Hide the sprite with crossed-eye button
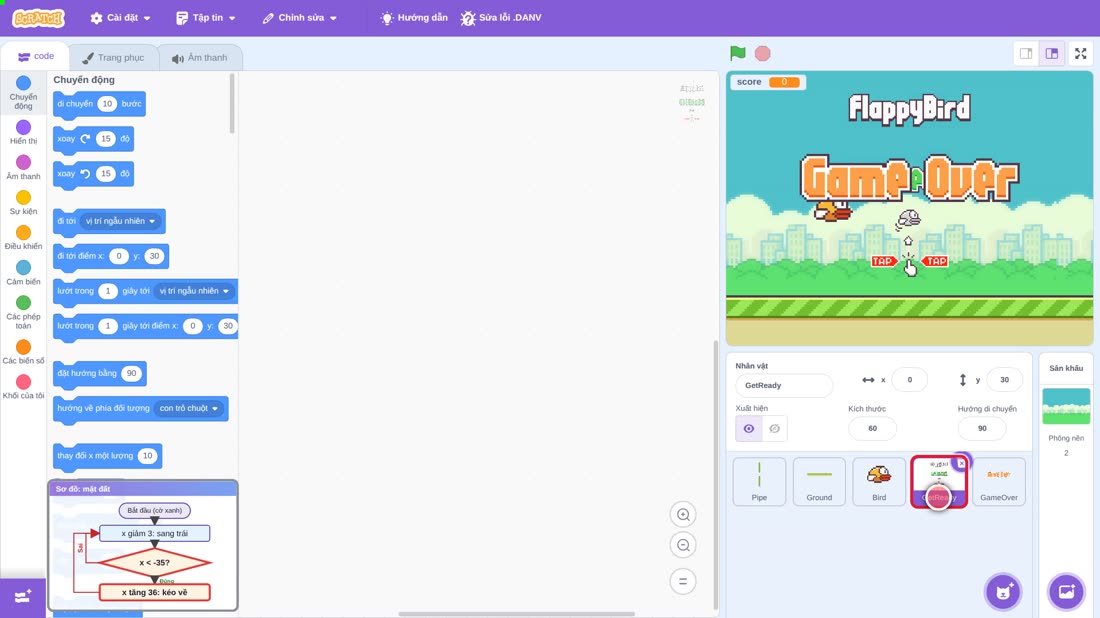Viewport: 1100px width, 618px height. [774, 429]
